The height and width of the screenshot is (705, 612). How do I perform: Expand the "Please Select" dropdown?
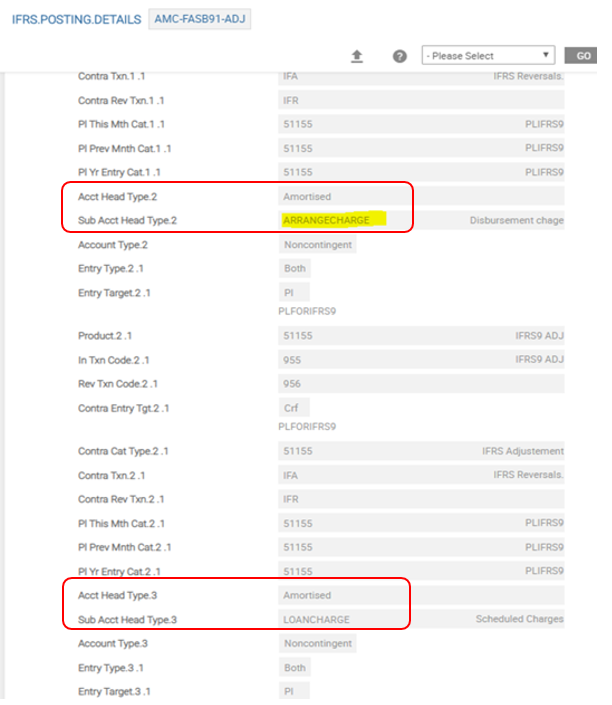click(x=488, y=56)
